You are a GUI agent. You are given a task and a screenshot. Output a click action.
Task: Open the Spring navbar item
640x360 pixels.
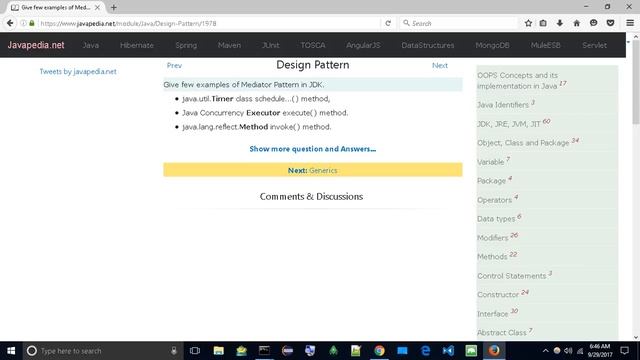click(186, 45)
